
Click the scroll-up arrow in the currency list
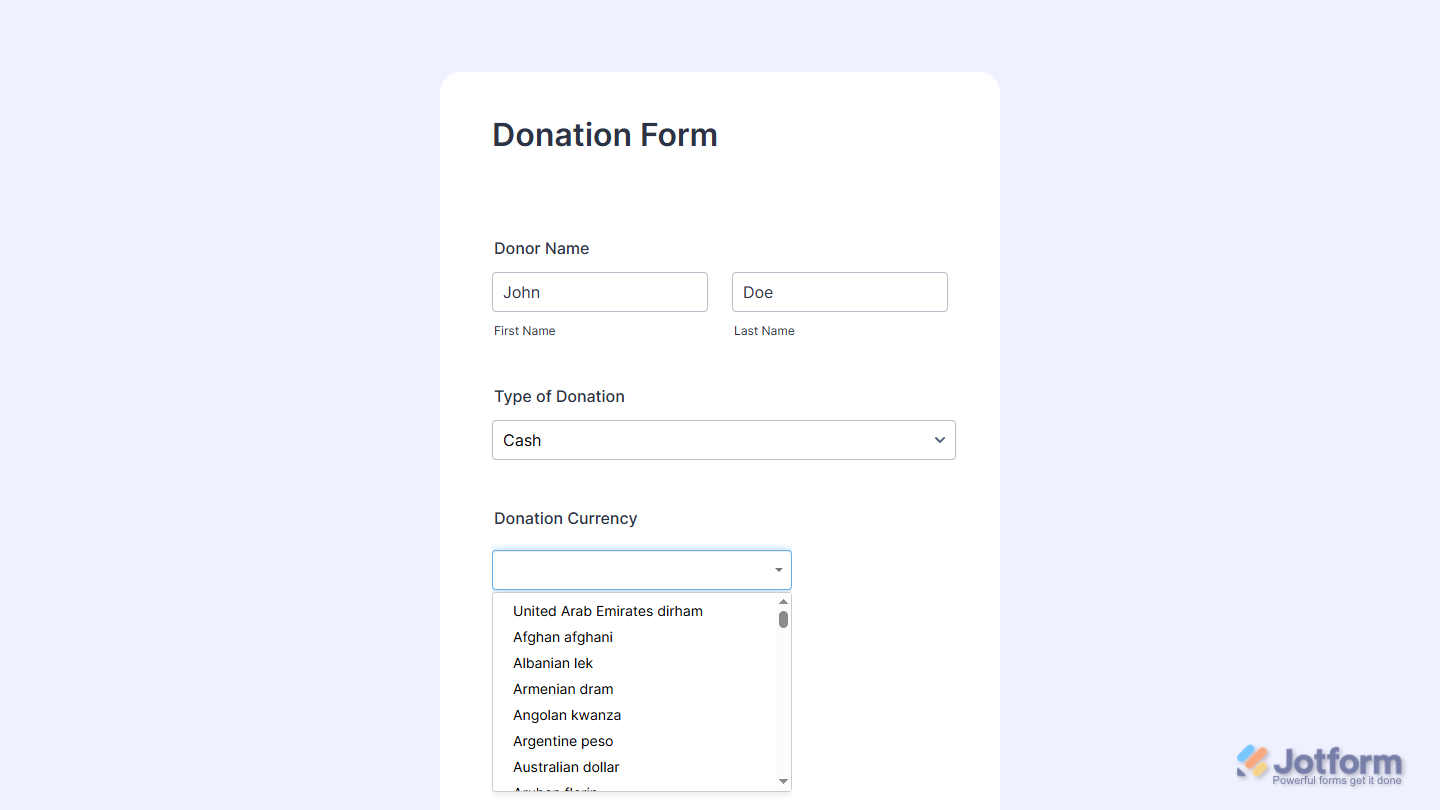point(783,600)
